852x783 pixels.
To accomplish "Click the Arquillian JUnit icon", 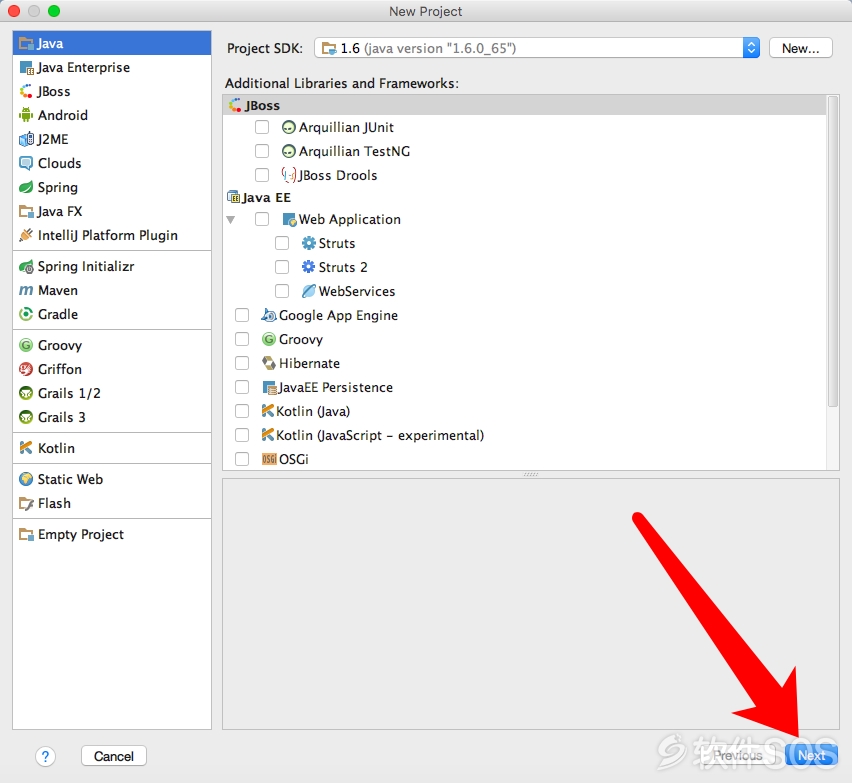I will pos(289,127).
